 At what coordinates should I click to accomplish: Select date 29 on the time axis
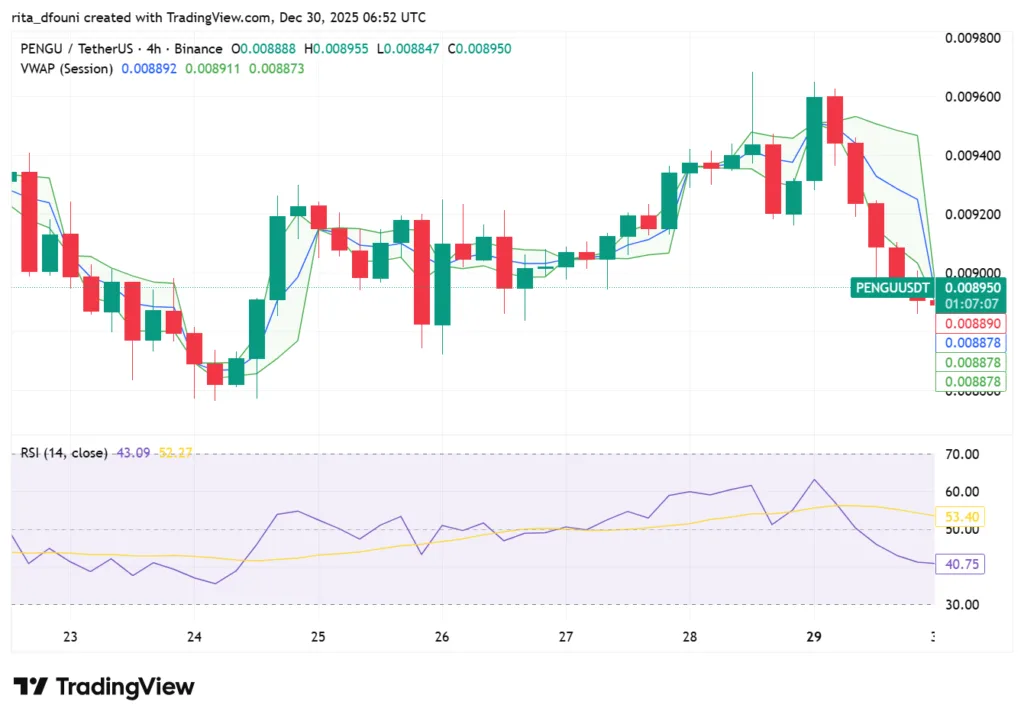(x=812, y=636)
